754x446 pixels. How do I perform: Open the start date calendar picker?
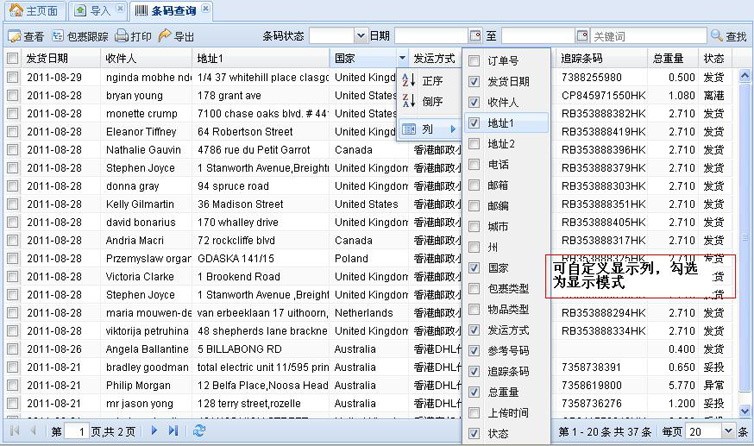475,36
